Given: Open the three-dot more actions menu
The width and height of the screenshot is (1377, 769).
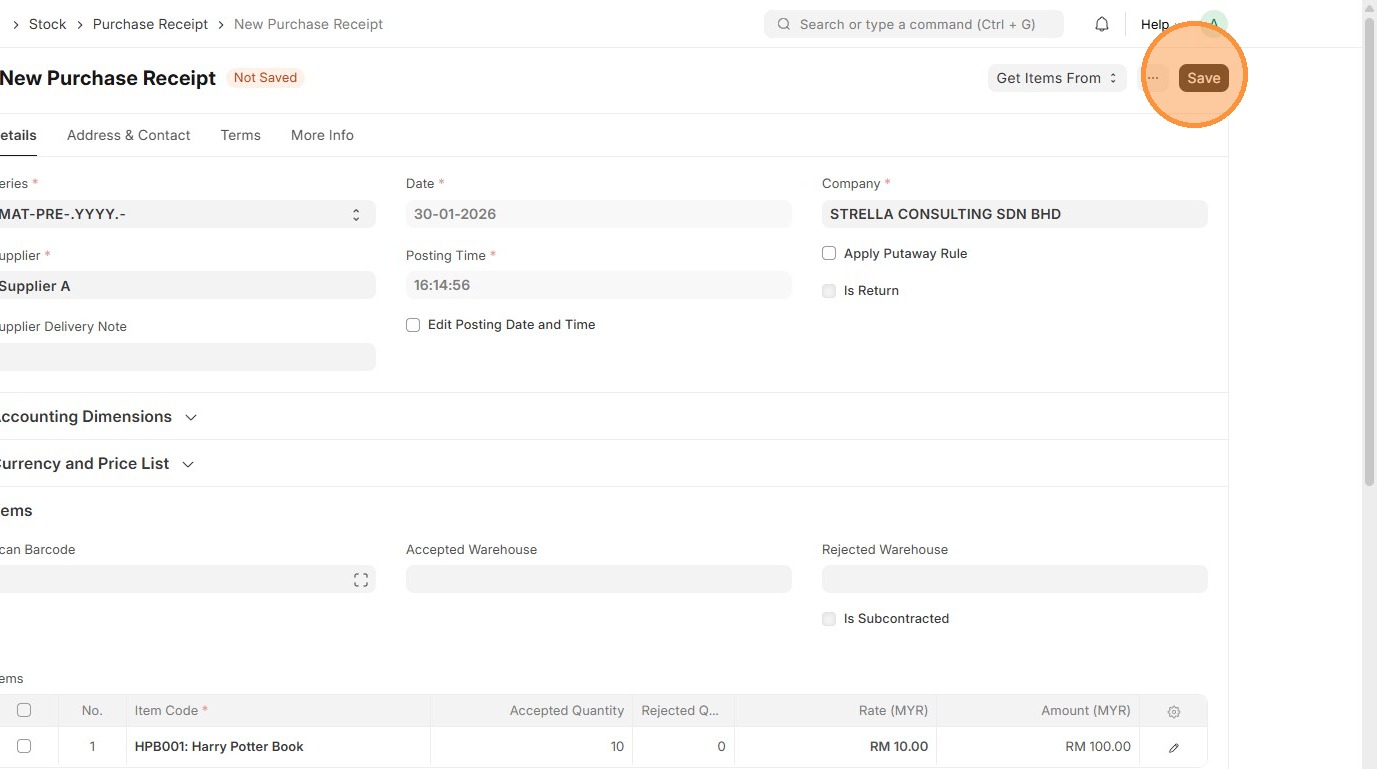Looking at the screenshot, I should [x=1153, y=78].
